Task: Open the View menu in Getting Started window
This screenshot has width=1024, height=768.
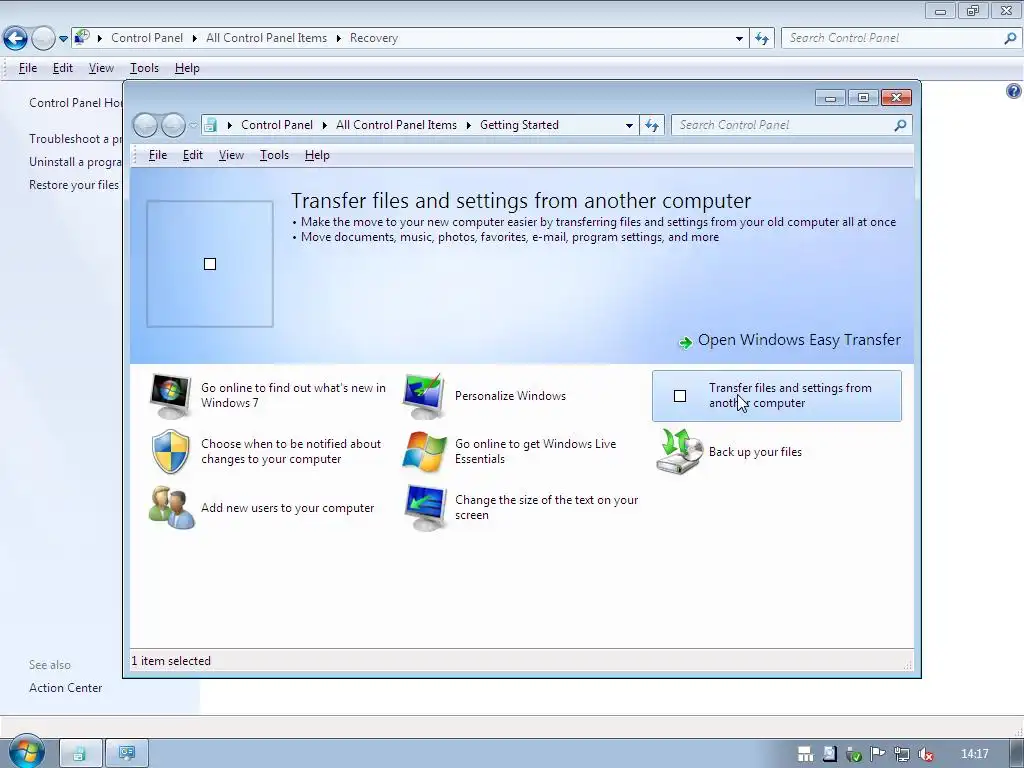Action: (x=231, y=155)
